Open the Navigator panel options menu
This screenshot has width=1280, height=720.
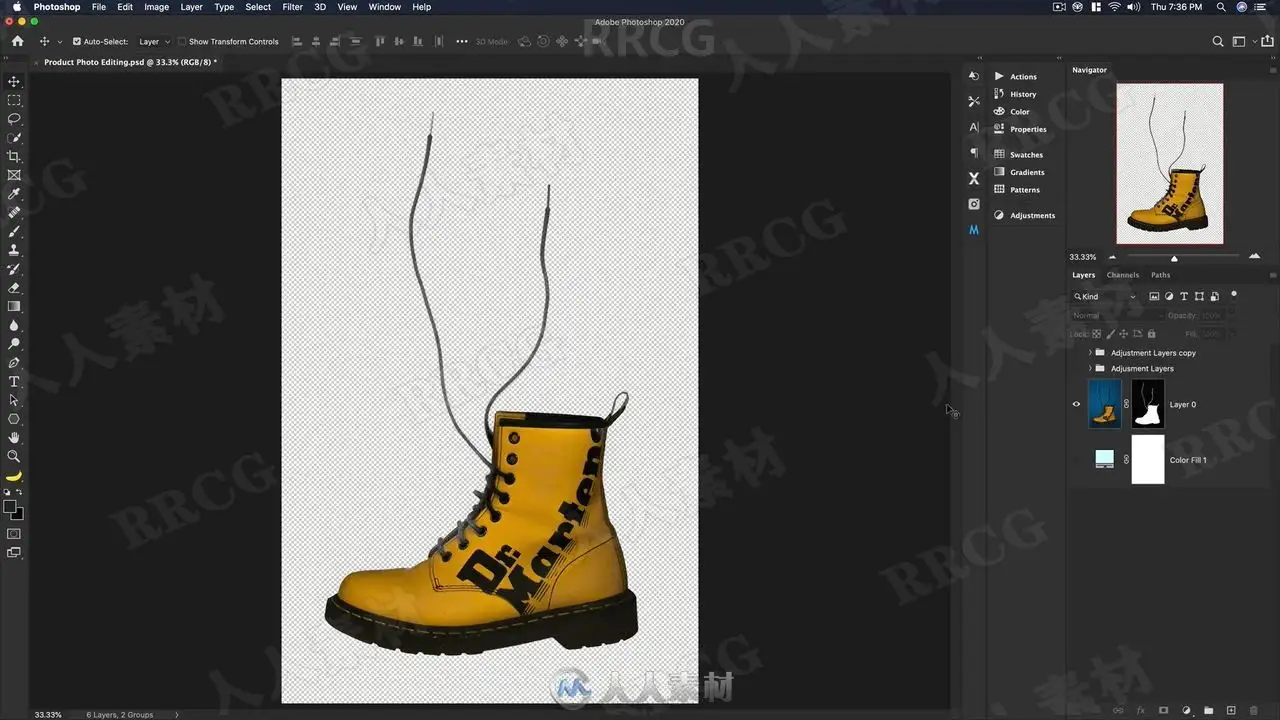[1272, 70]
